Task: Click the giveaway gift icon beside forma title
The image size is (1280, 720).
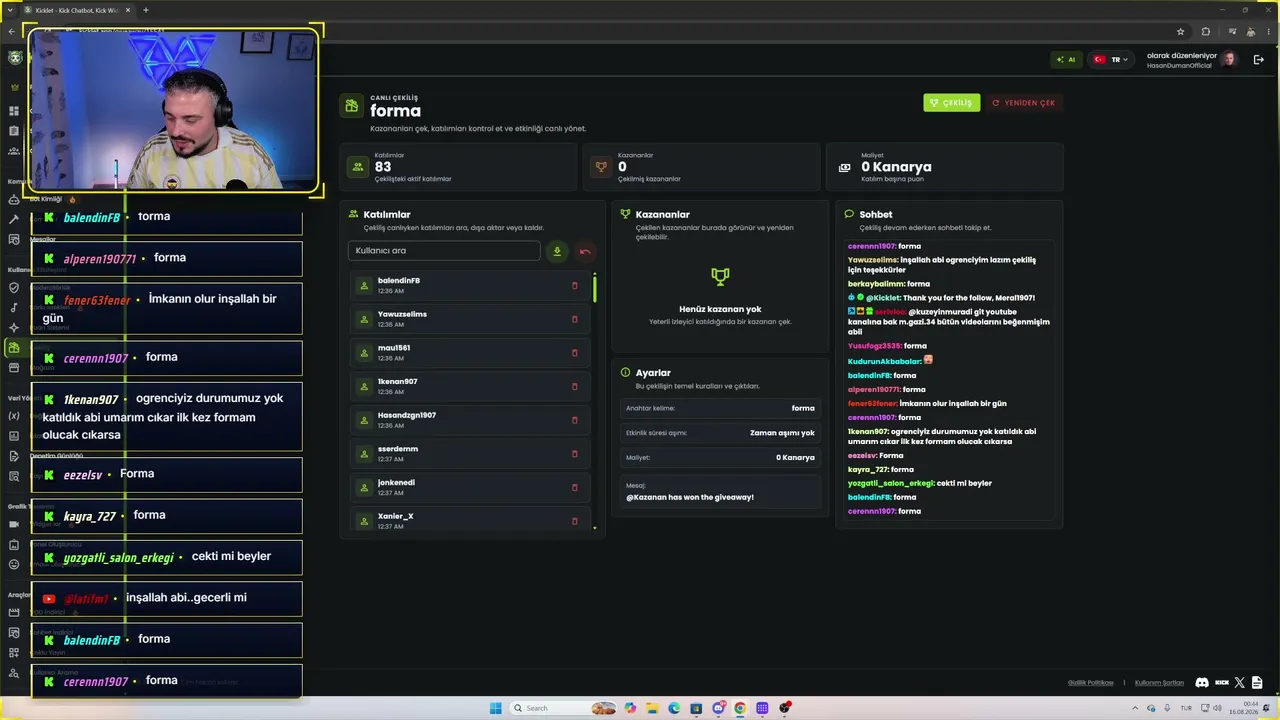Action: pos(351,105)
